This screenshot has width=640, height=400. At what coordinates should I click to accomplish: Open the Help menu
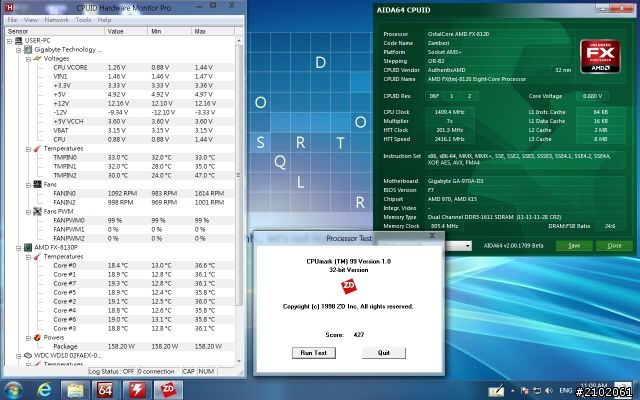coord(104,20)
